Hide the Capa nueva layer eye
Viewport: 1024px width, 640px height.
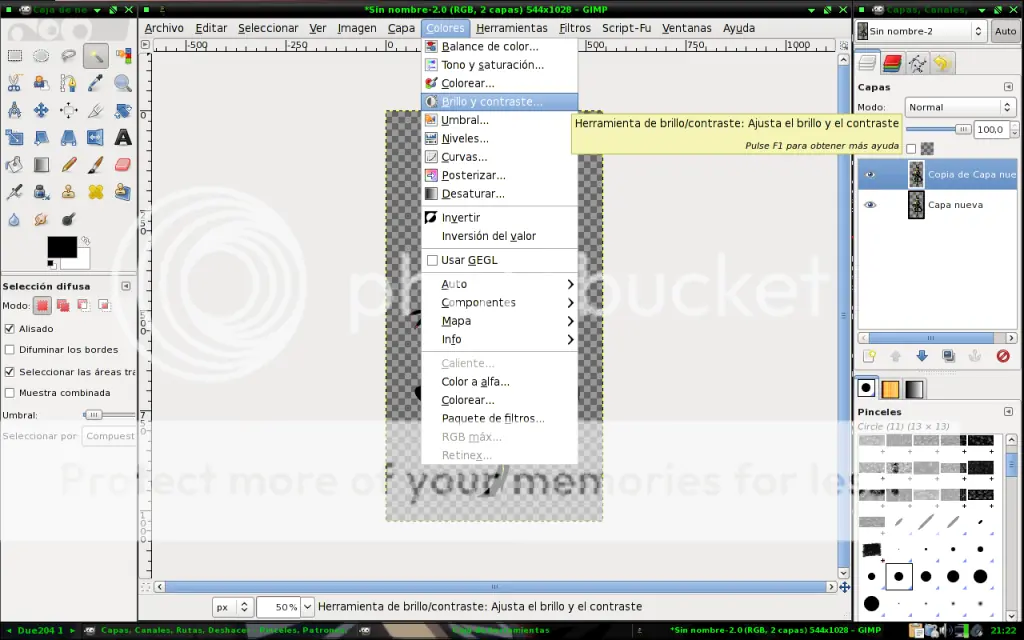pos(870,205)
